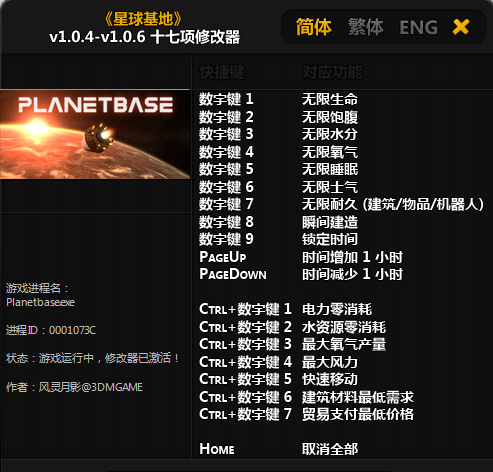Image resolution: width=493 pixels, height=472 pixels.
Task: Click 时间减少 1 小时 entry
Action: click(x=352, y=274)
